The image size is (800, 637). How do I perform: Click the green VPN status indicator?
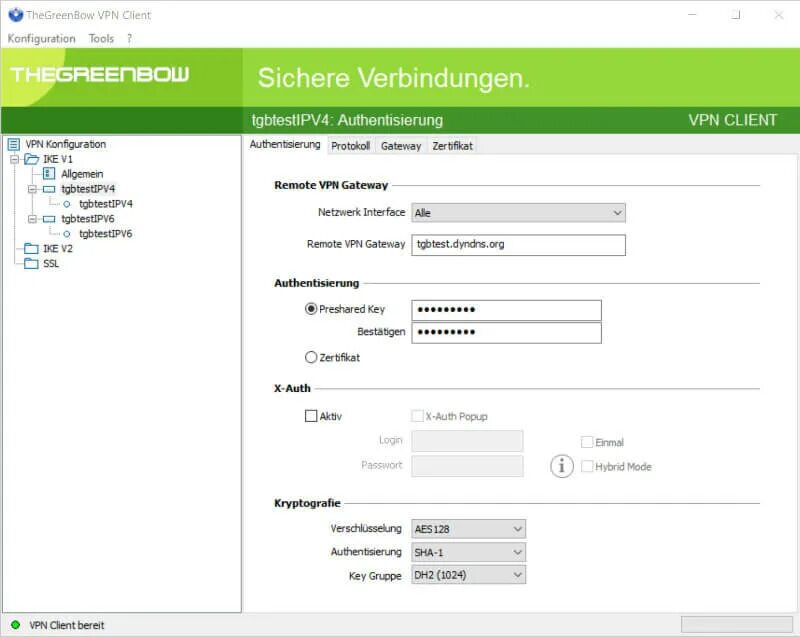(x=15, y=625)
